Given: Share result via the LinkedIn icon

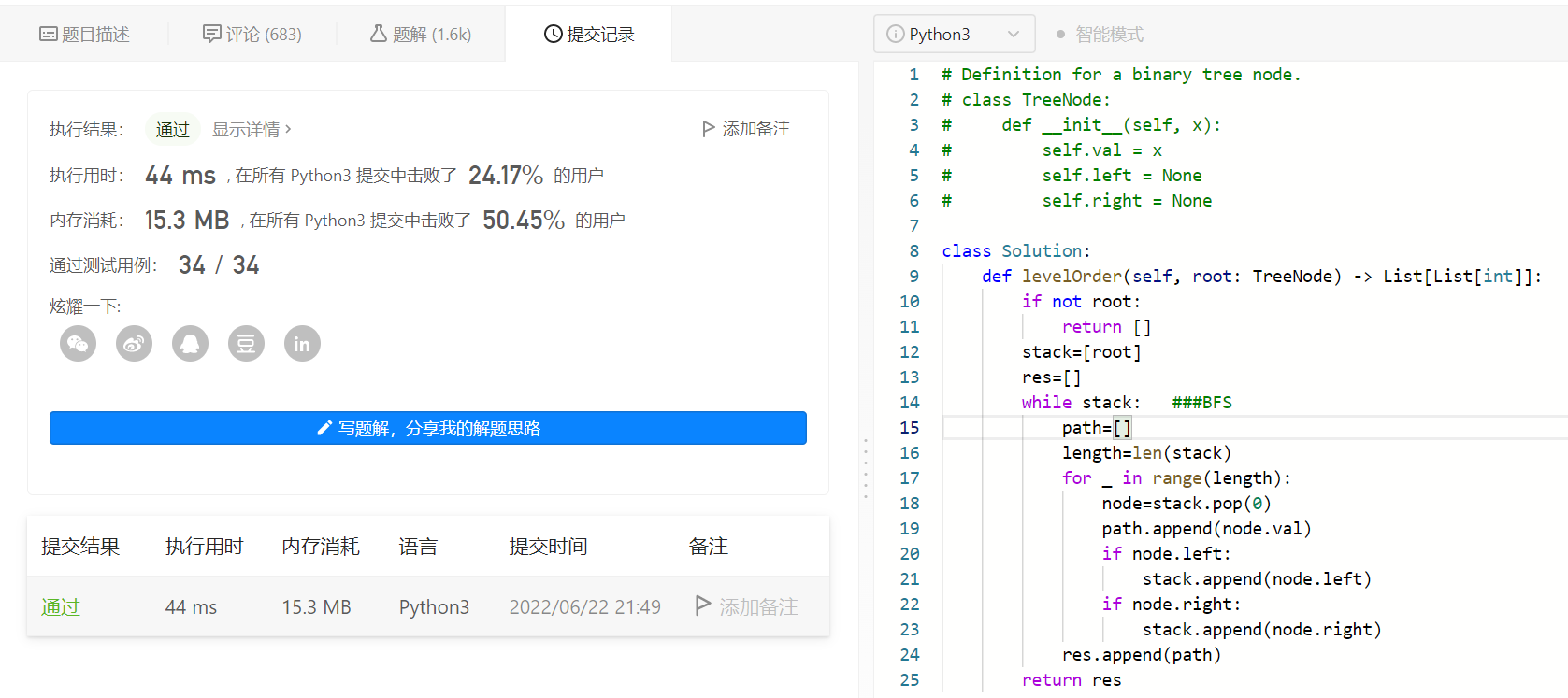Looking at the screenshot, I should [x=302, y=344].
